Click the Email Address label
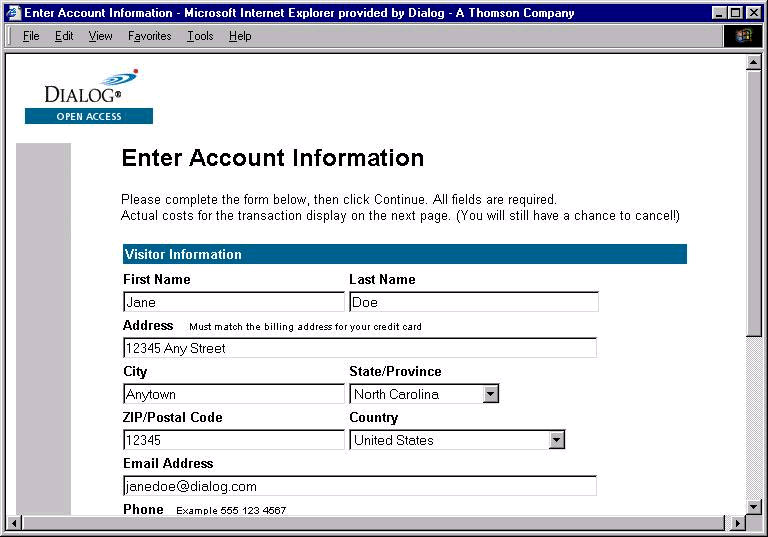The image size is (768, 537). (168, 464)
